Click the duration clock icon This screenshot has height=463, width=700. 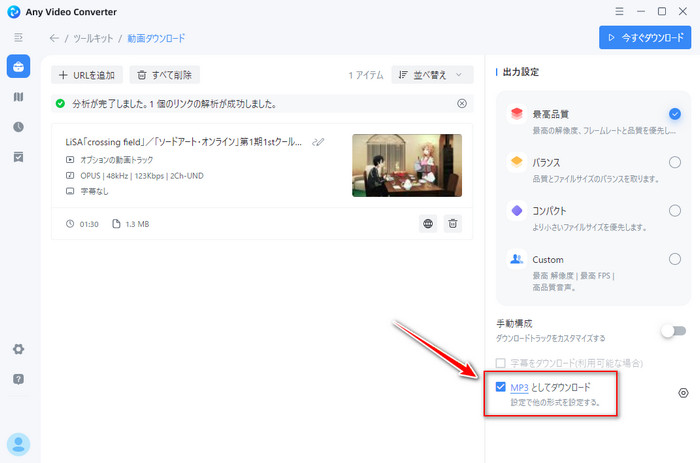pos(70,224)
